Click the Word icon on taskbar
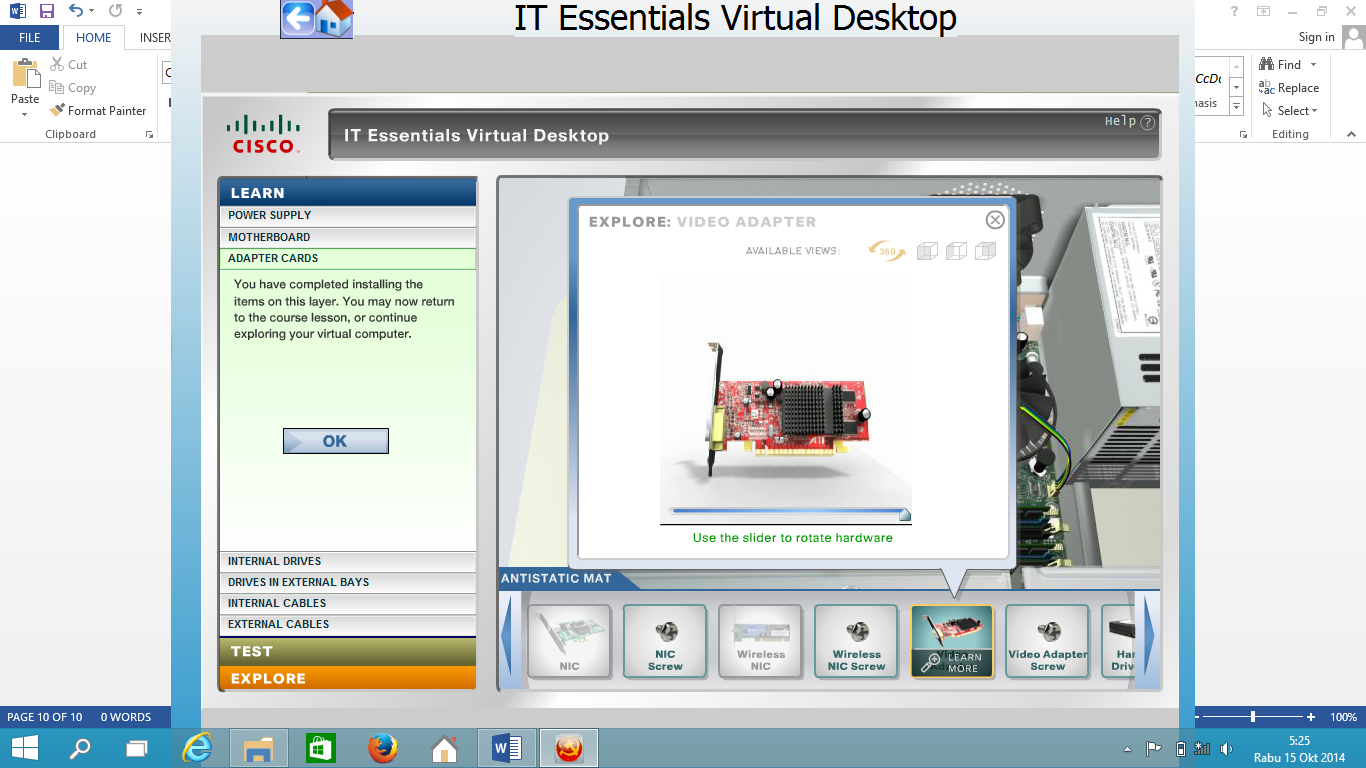 point(507,748)
